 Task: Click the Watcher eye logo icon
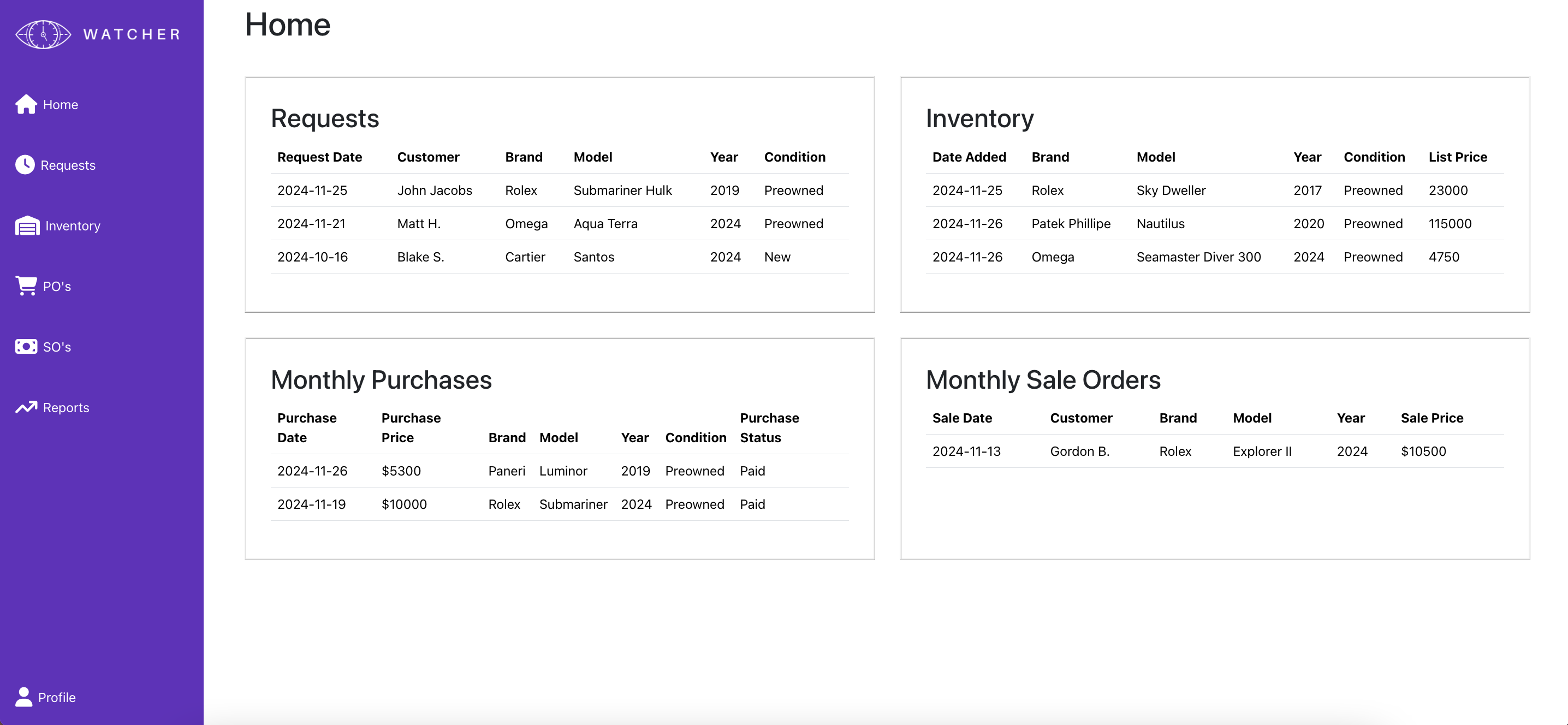point(43,35)
